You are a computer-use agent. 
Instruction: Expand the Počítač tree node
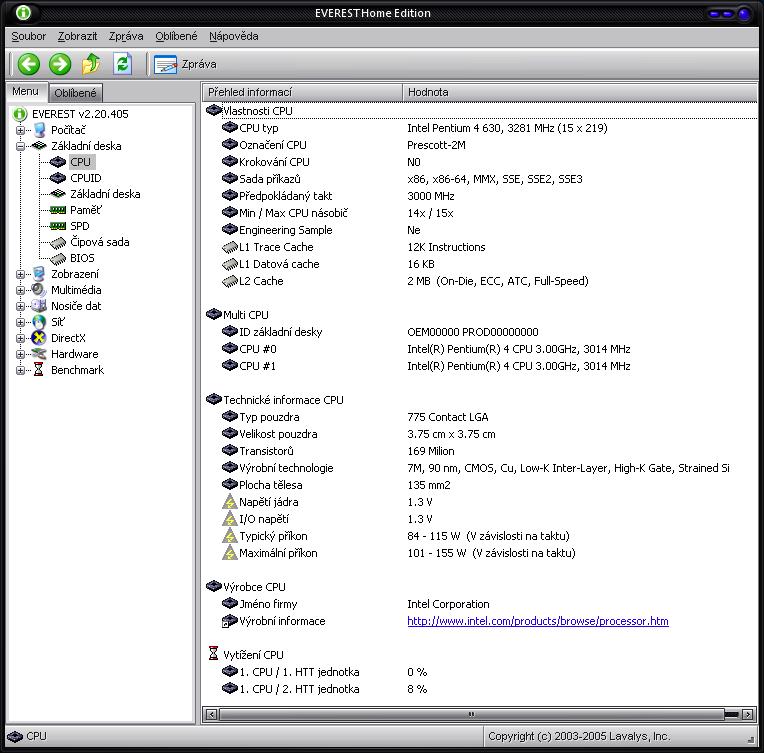[x=21, y=130]
